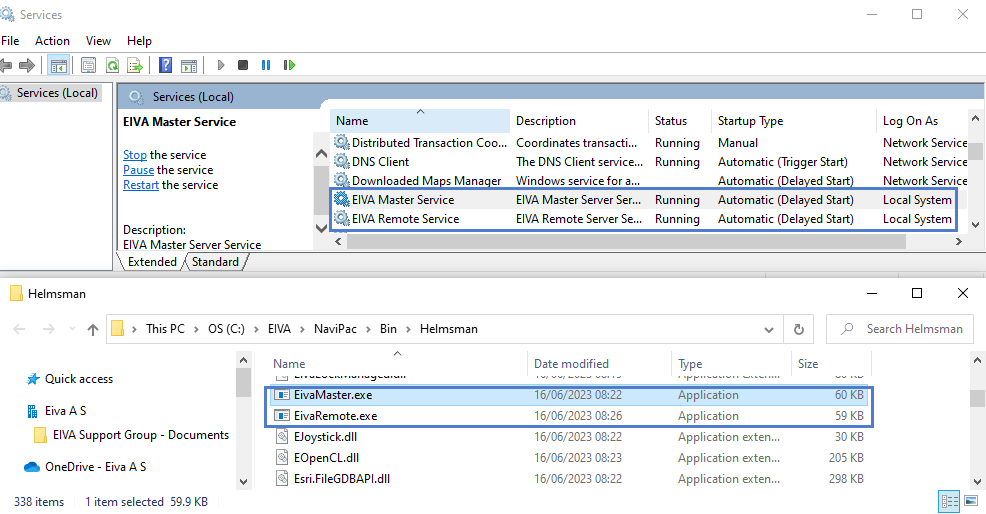The height and width of the screenshot is (514, 986).
Task: Open Properties icon in Services toolbar
Action: [89, 65]
